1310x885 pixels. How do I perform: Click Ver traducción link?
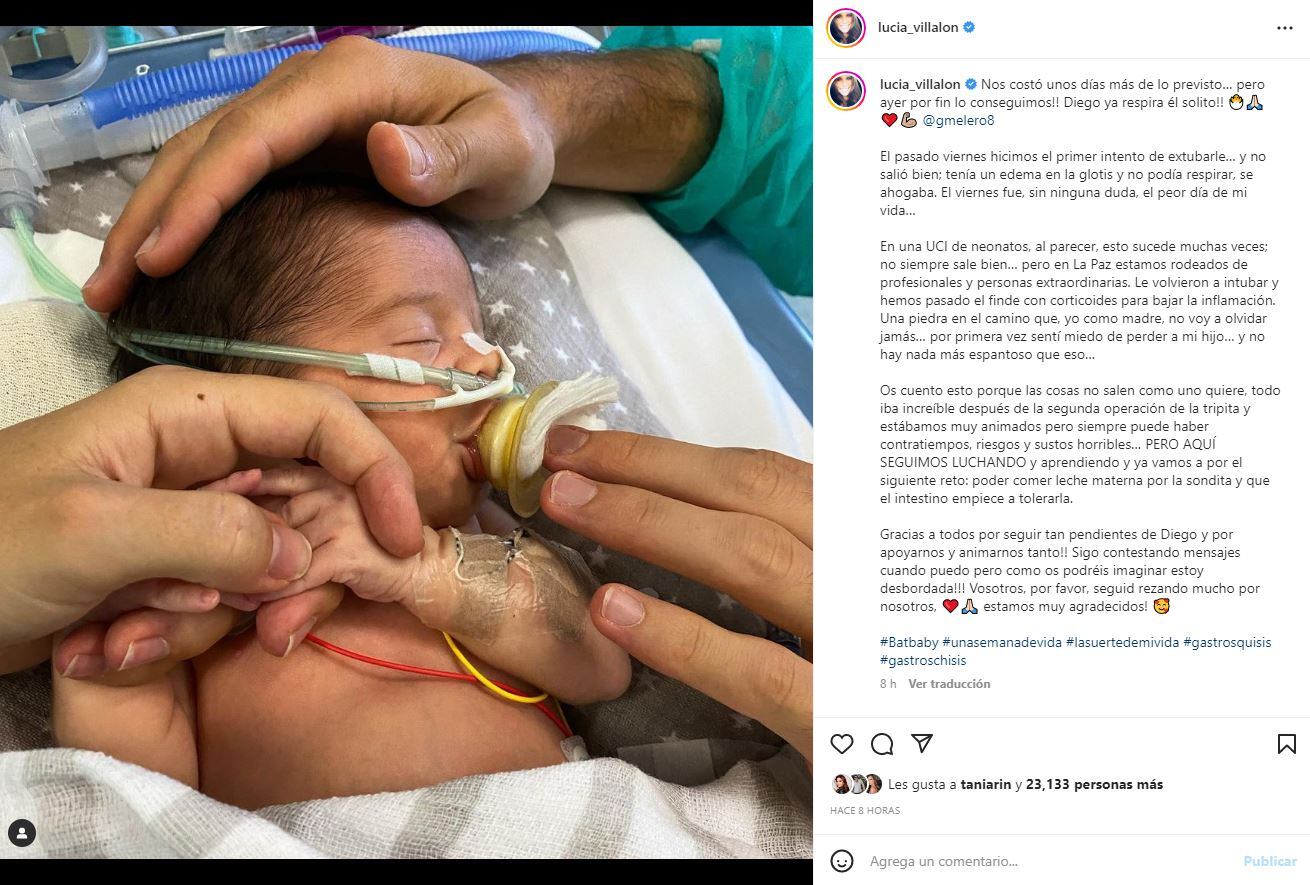pos(949,684)
